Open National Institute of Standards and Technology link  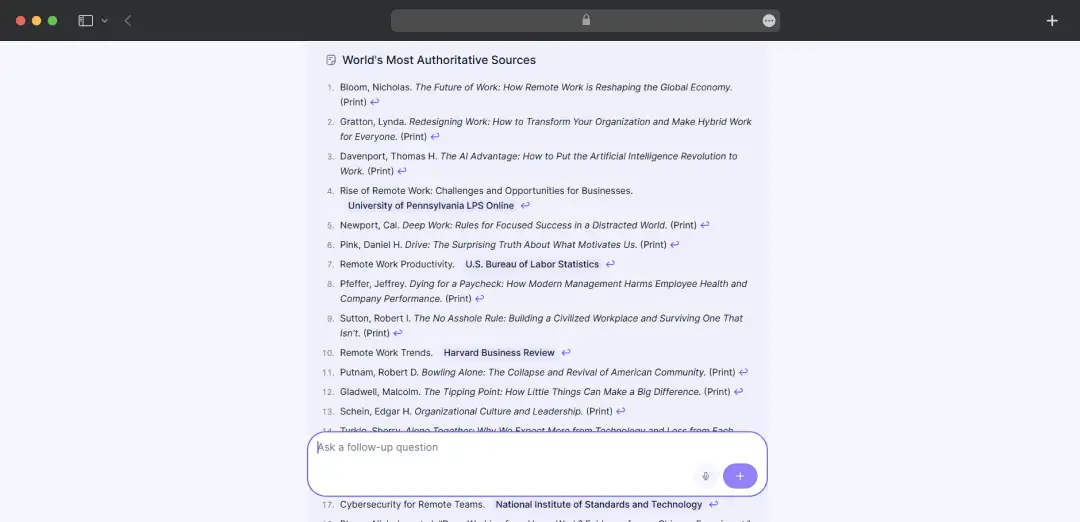[599, 504]
